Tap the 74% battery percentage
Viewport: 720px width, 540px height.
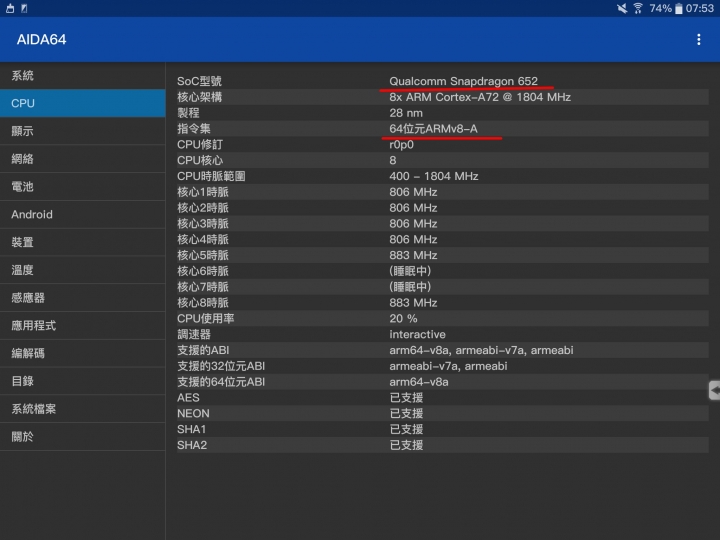point(660,8)
